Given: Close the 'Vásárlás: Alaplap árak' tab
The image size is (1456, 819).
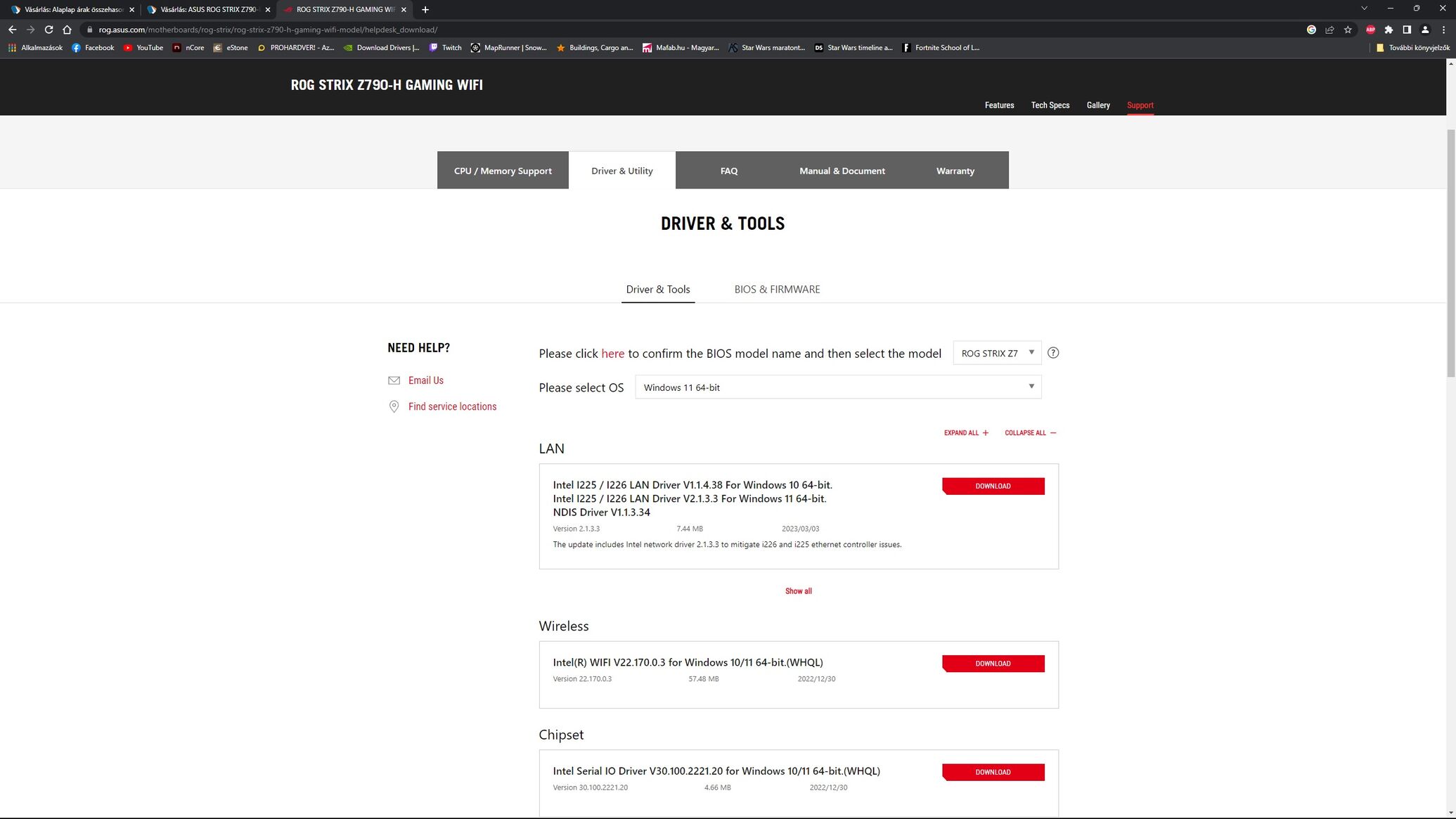Looking at the screenshot, I should coord(131,10).
